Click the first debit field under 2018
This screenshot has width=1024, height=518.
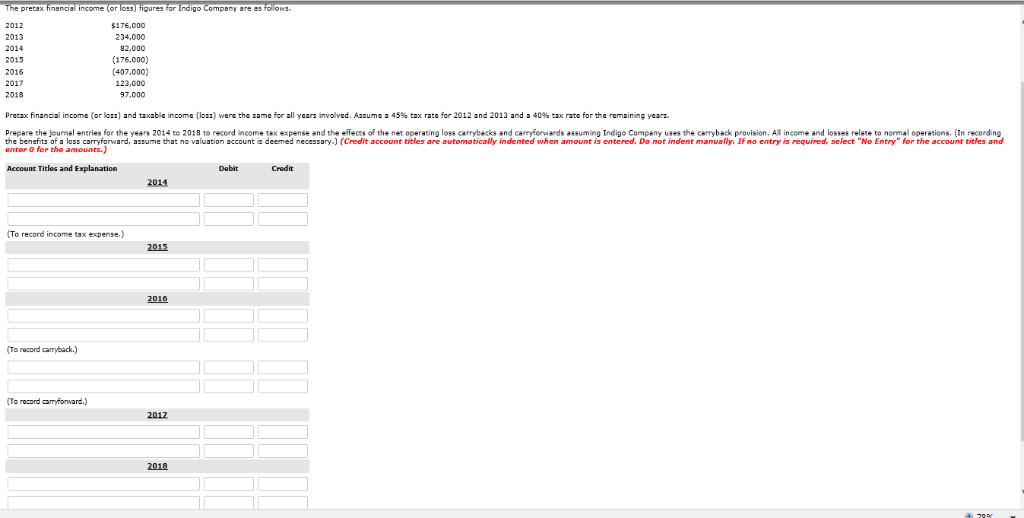[229, 484]
